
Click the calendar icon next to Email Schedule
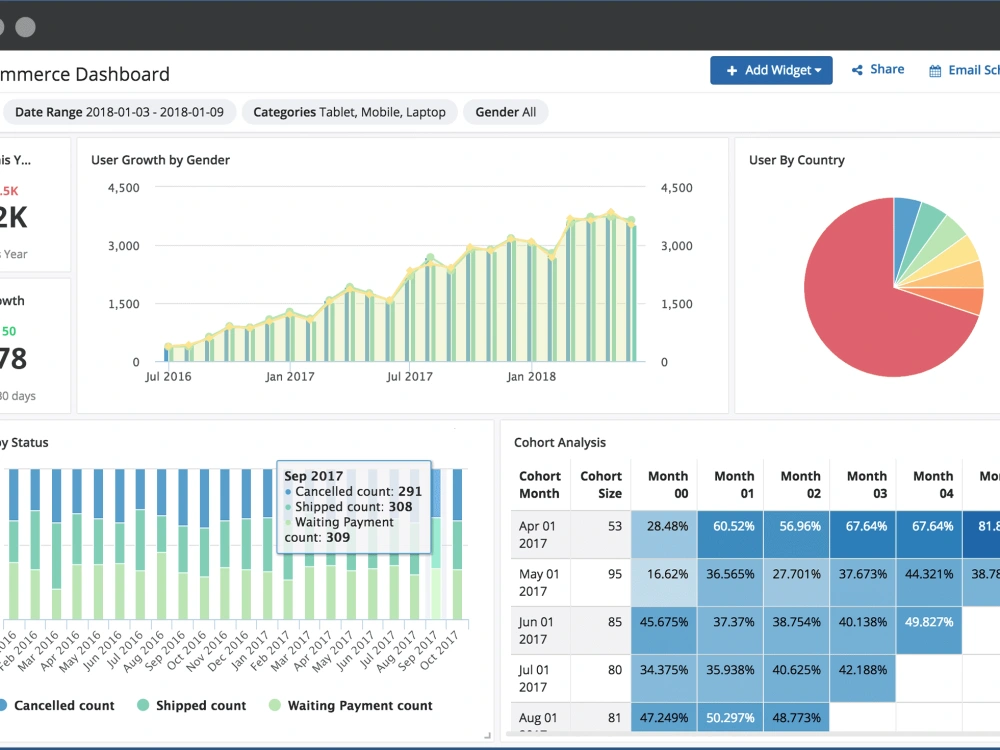coord(935,70)
